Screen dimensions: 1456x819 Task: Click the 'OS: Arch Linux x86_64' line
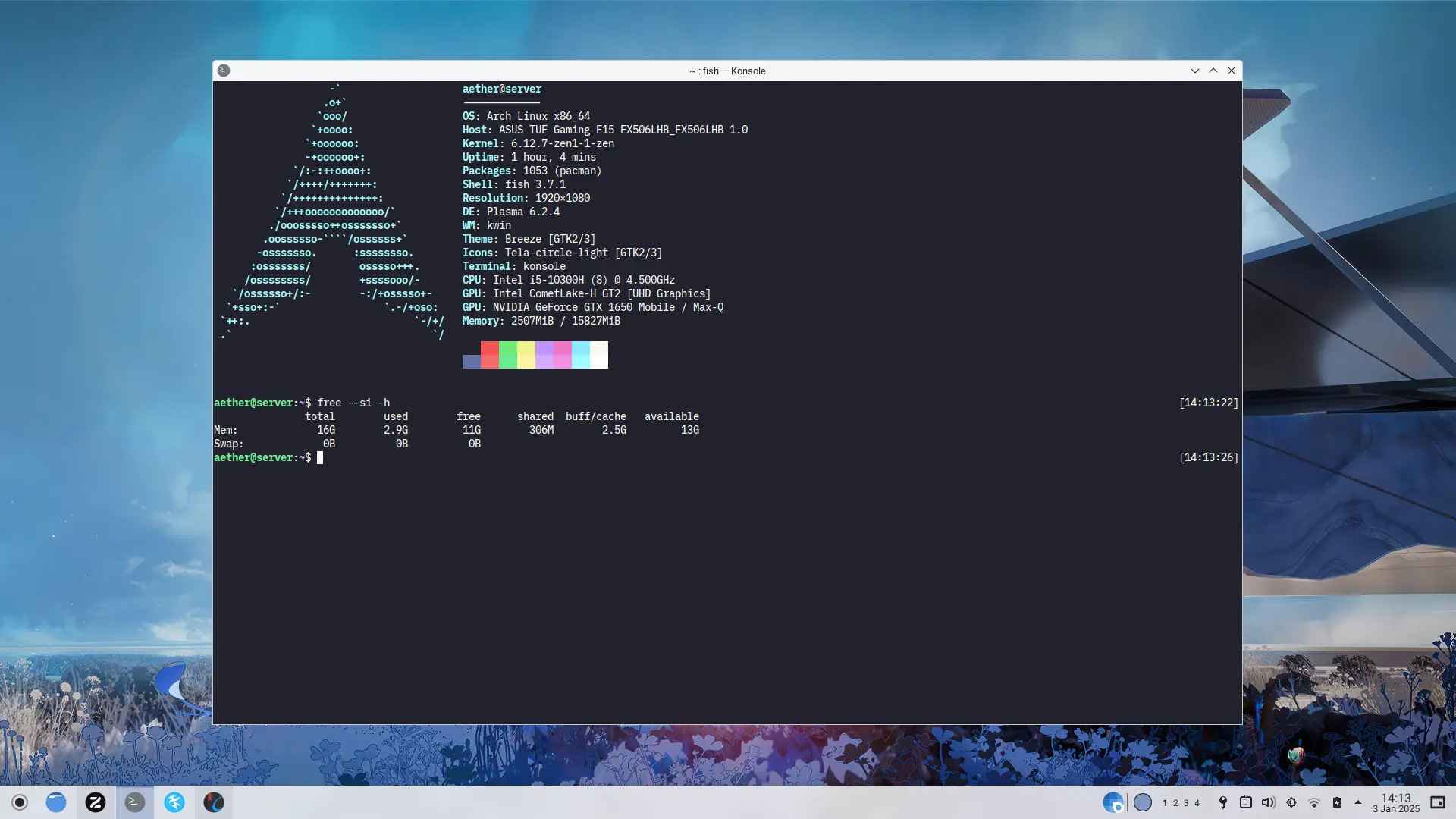click(x=526, y=116)
